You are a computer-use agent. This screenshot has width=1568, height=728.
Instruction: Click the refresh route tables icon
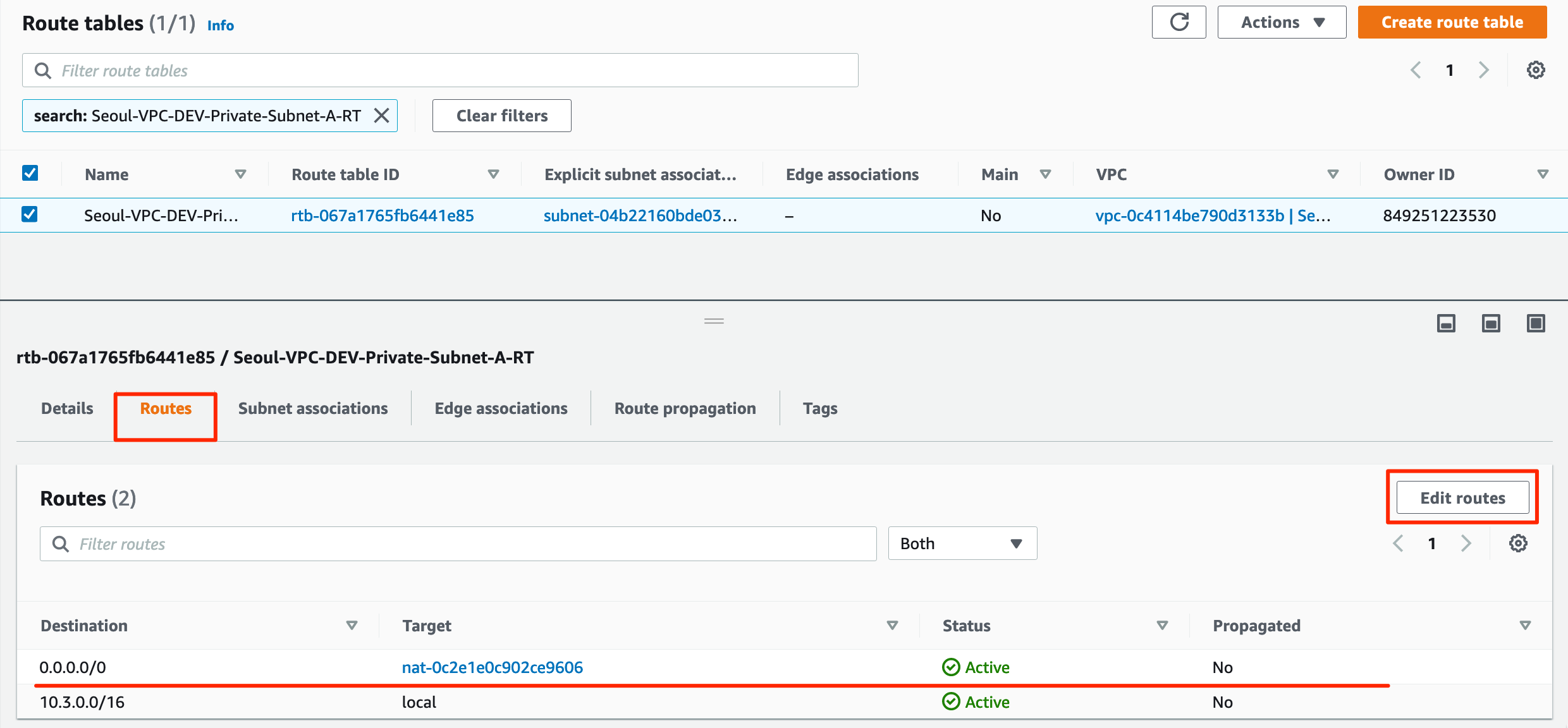(1179, 23)
